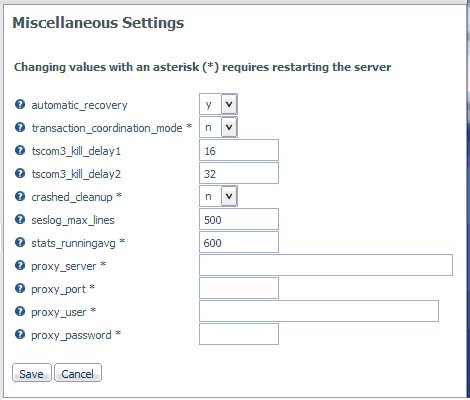Focus the proxy_port input box
The height and width of the screenshot is (400, 470).
click(239, 288)
